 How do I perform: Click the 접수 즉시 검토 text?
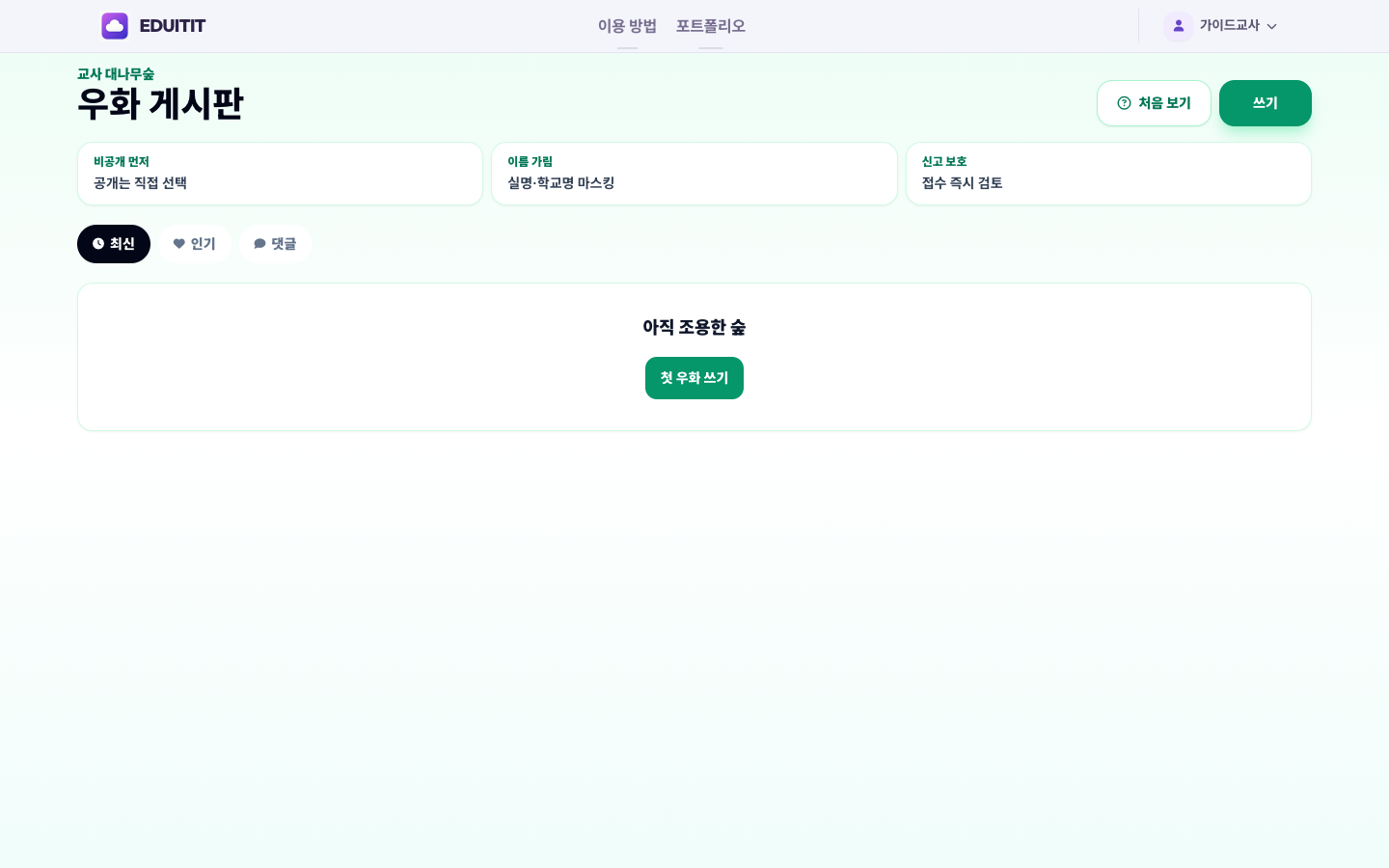tap(963, 183)
